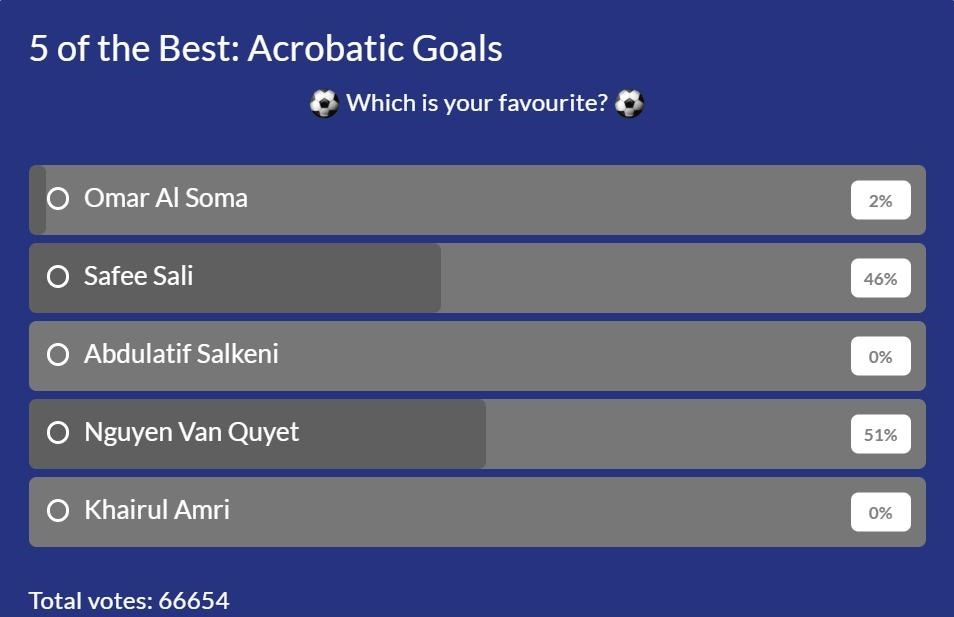
Task: Click the "Which is your favourite?" question text
Action: [477, 103]
